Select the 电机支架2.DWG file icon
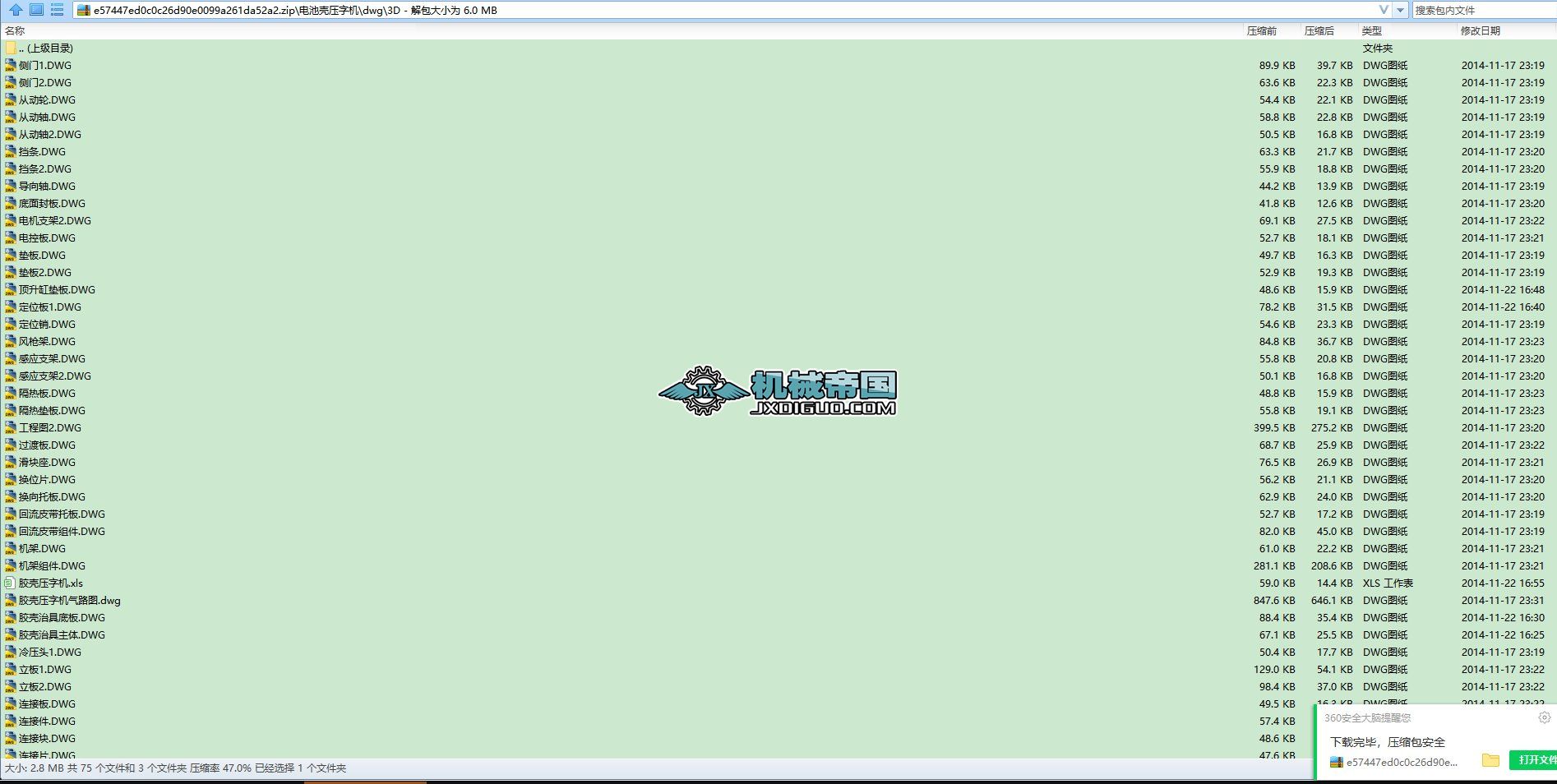The width and height of the screenshot is (1557, 784). pos(10,220)
